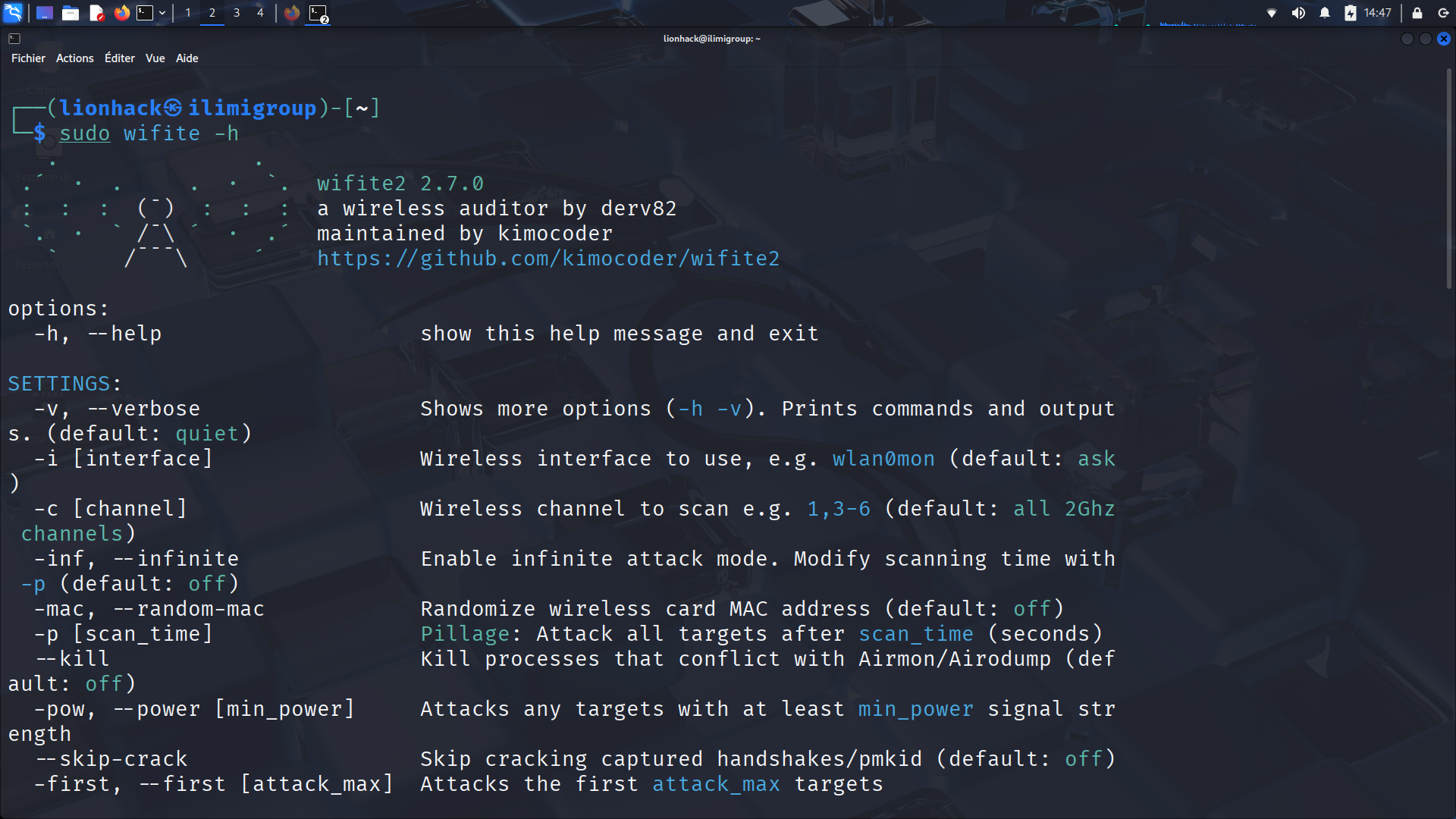
Task: Click the '-h, --help' option text
Action: pyautogui.click(x=98, y=334)
